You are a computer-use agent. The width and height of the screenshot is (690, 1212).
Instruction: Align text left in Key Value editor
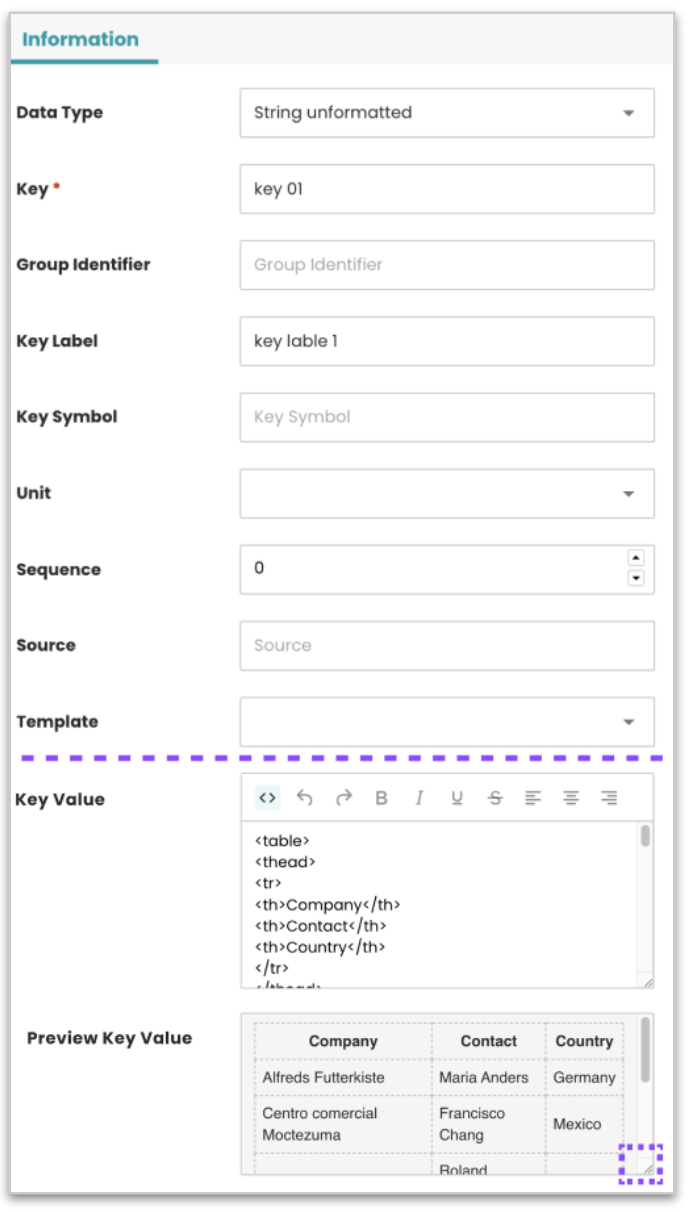tap(533, 797)
